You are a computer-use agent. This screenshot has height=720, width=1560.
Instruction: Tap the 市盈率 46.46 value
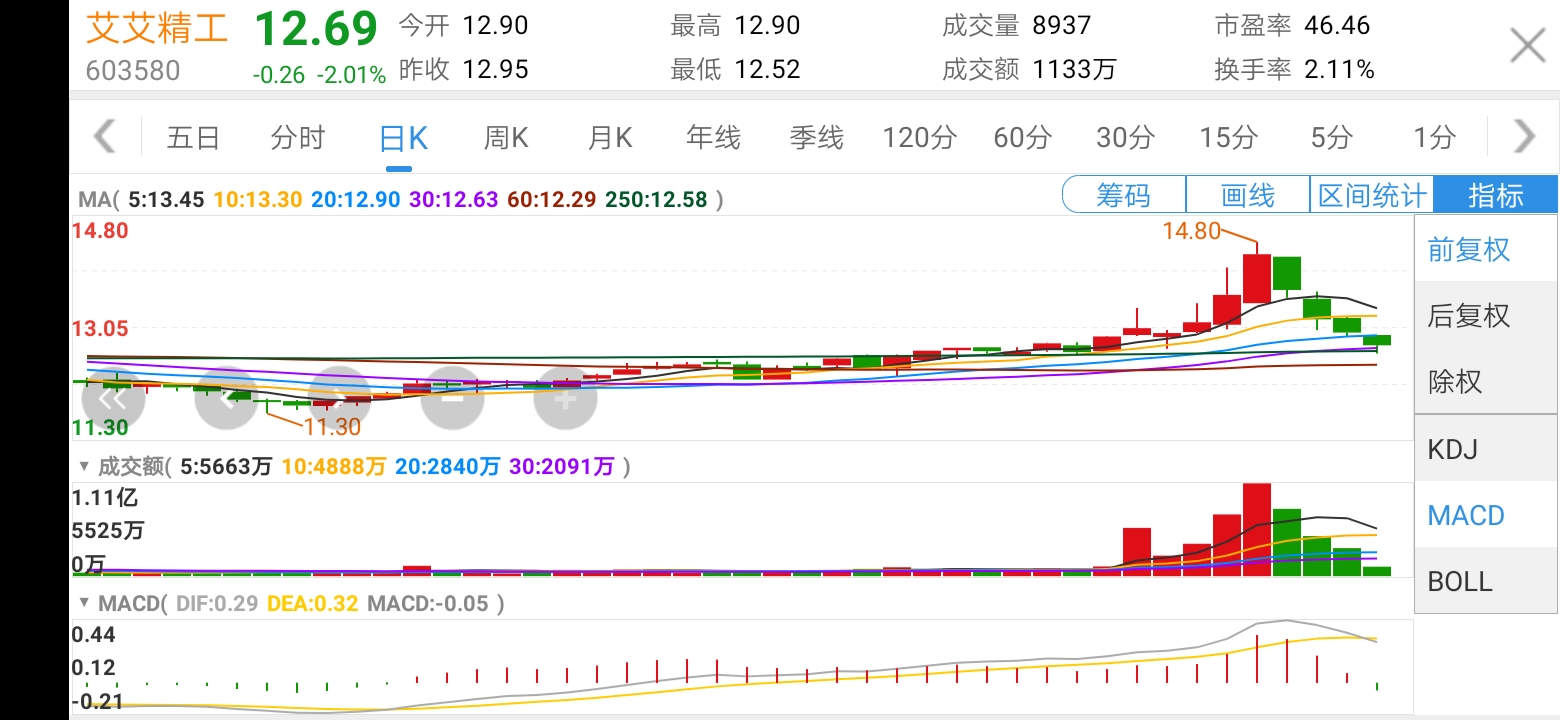pos(1337,25)
